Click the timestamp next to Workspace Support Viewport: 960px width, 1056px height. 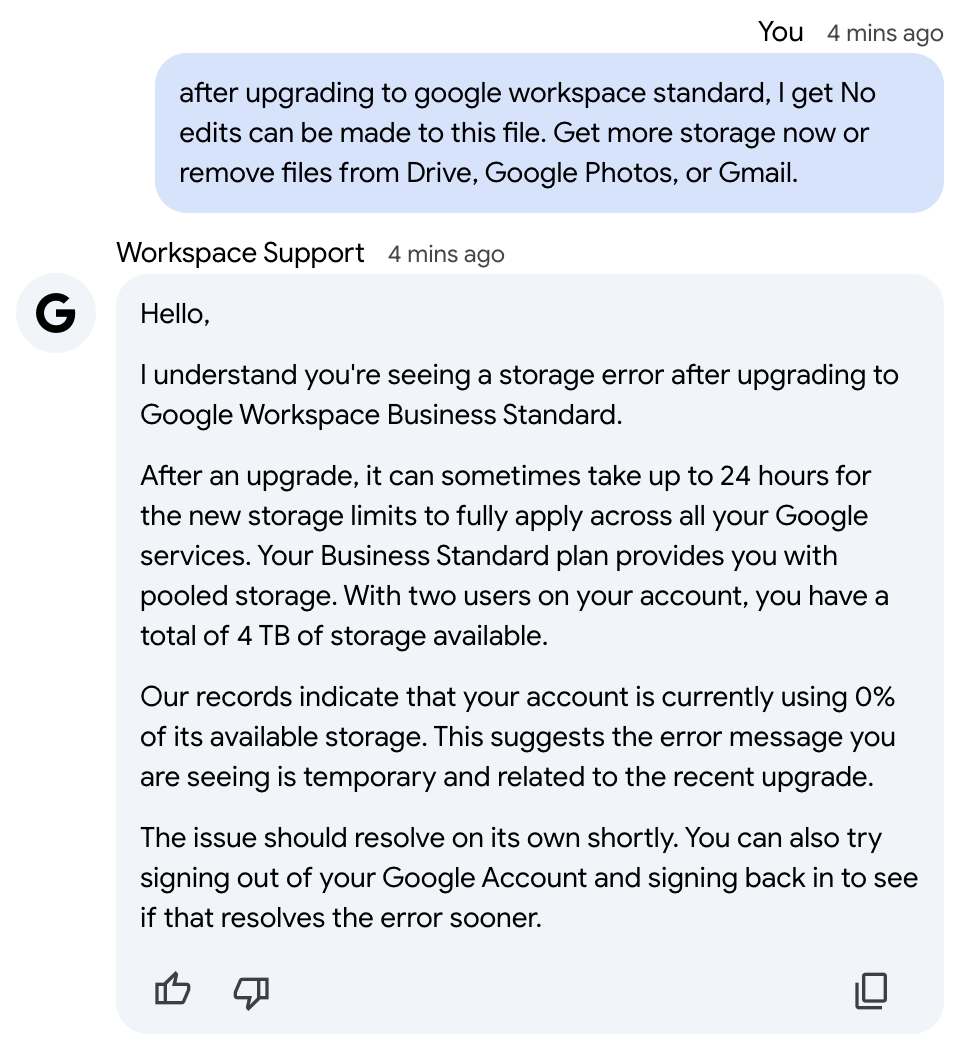click(446, 254)
